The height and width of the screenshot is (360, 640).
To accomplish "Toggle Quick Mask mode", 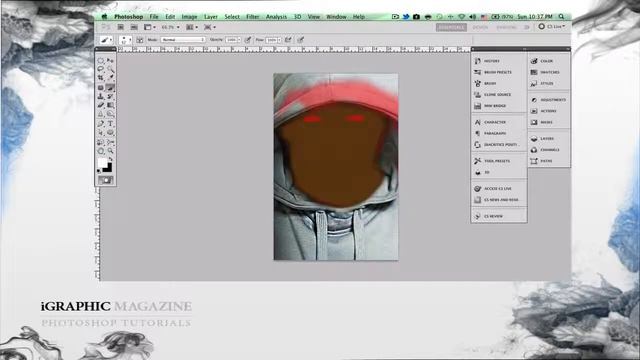I will tap(105, 180).
